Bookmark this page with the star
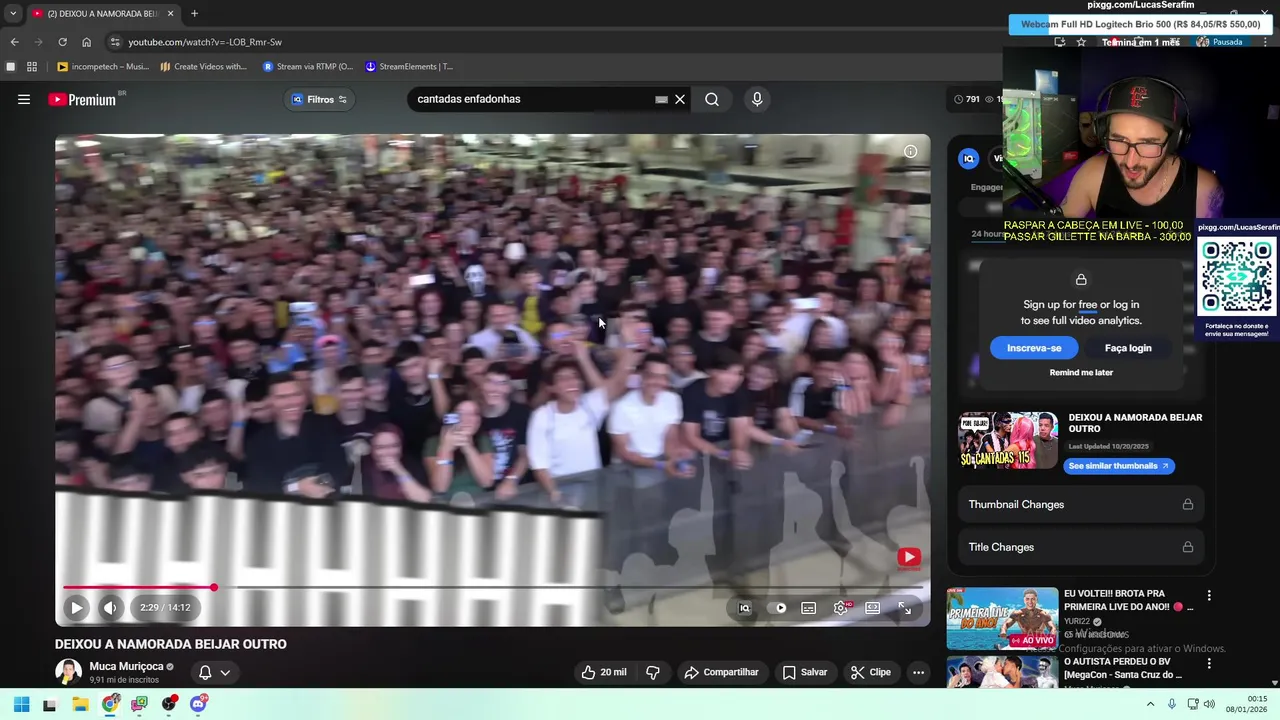 point(1081,42)
